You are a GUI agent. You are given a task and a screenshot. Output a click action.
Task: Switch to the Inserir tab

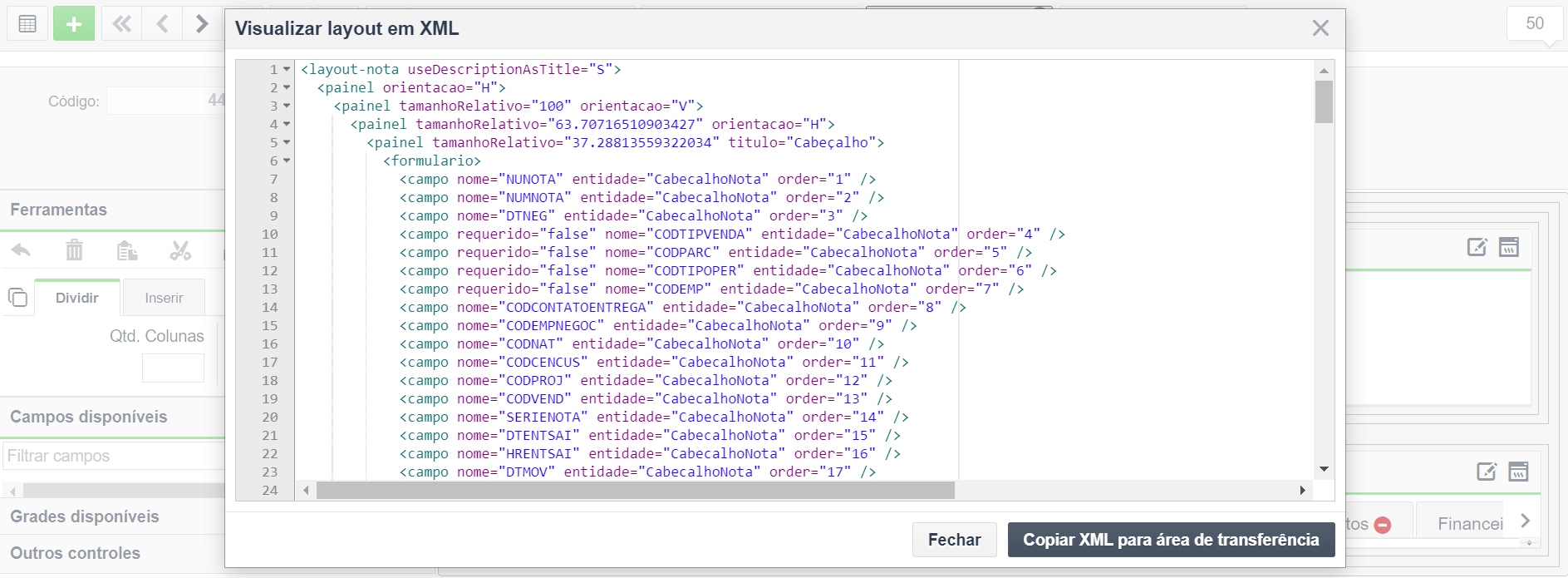click(164, 298)
